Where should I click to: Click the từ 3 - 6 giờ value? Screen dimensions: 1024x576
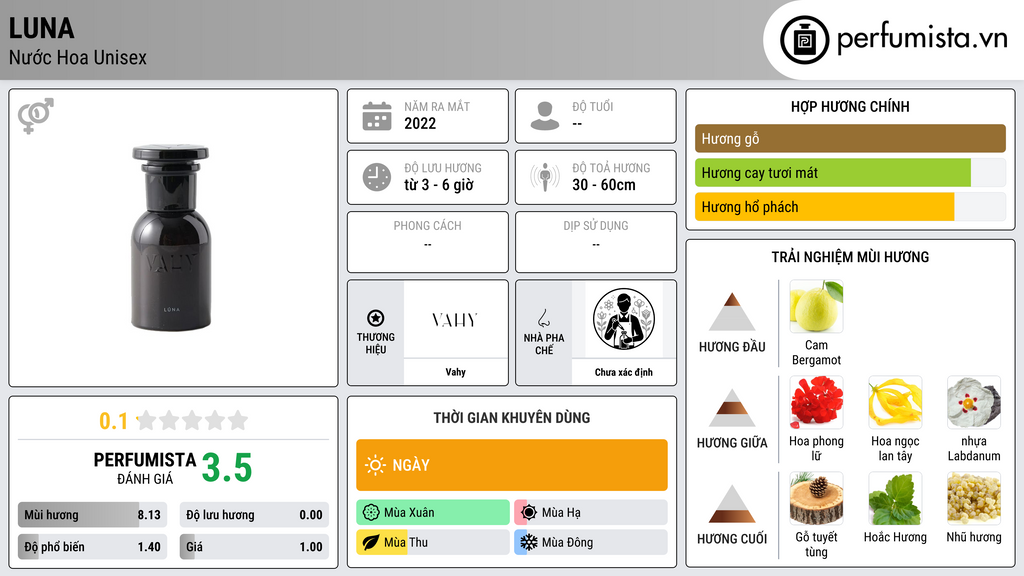[x=439, y=185]
